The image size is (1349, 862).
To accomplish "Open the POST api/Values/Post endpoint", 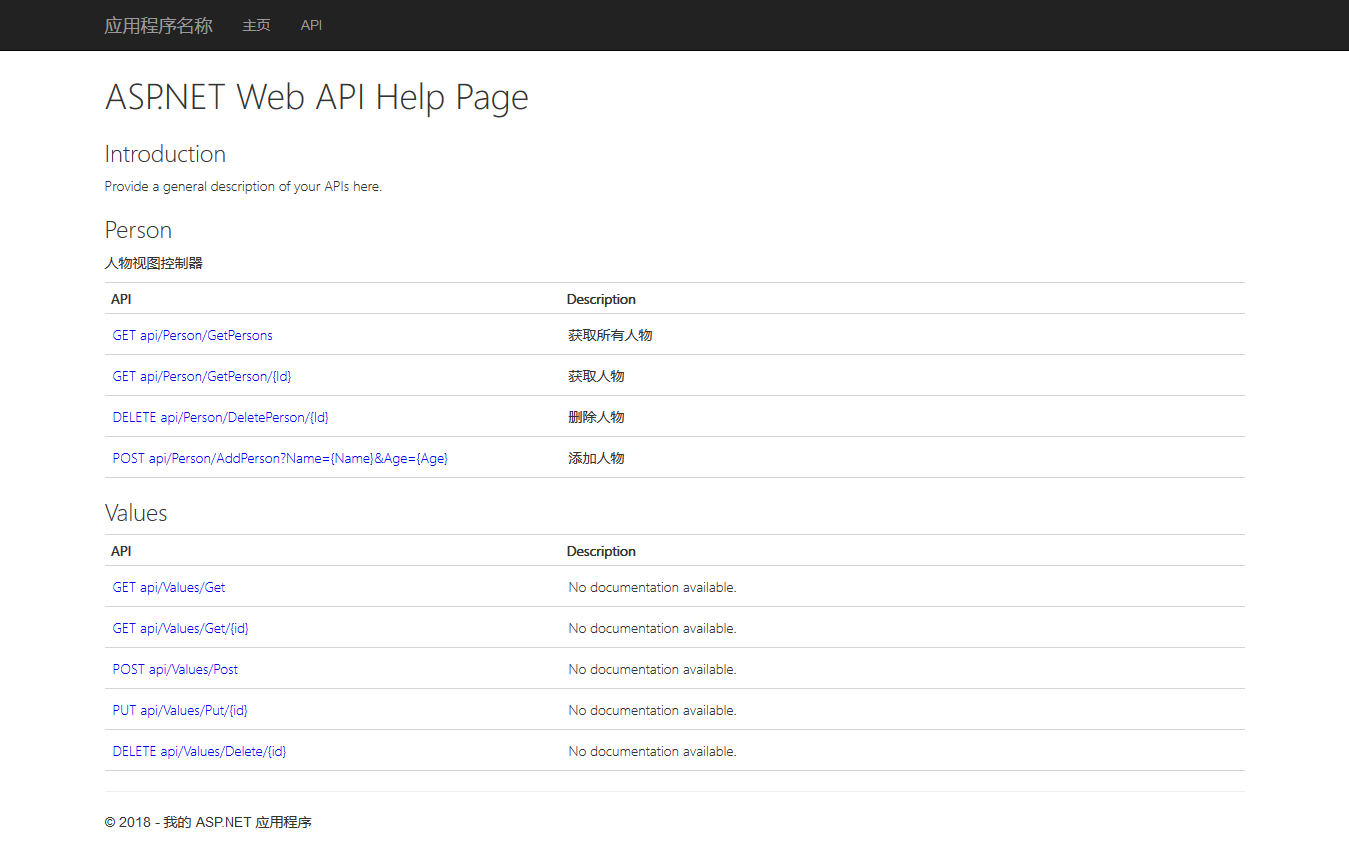I will [x=175, y=669].
